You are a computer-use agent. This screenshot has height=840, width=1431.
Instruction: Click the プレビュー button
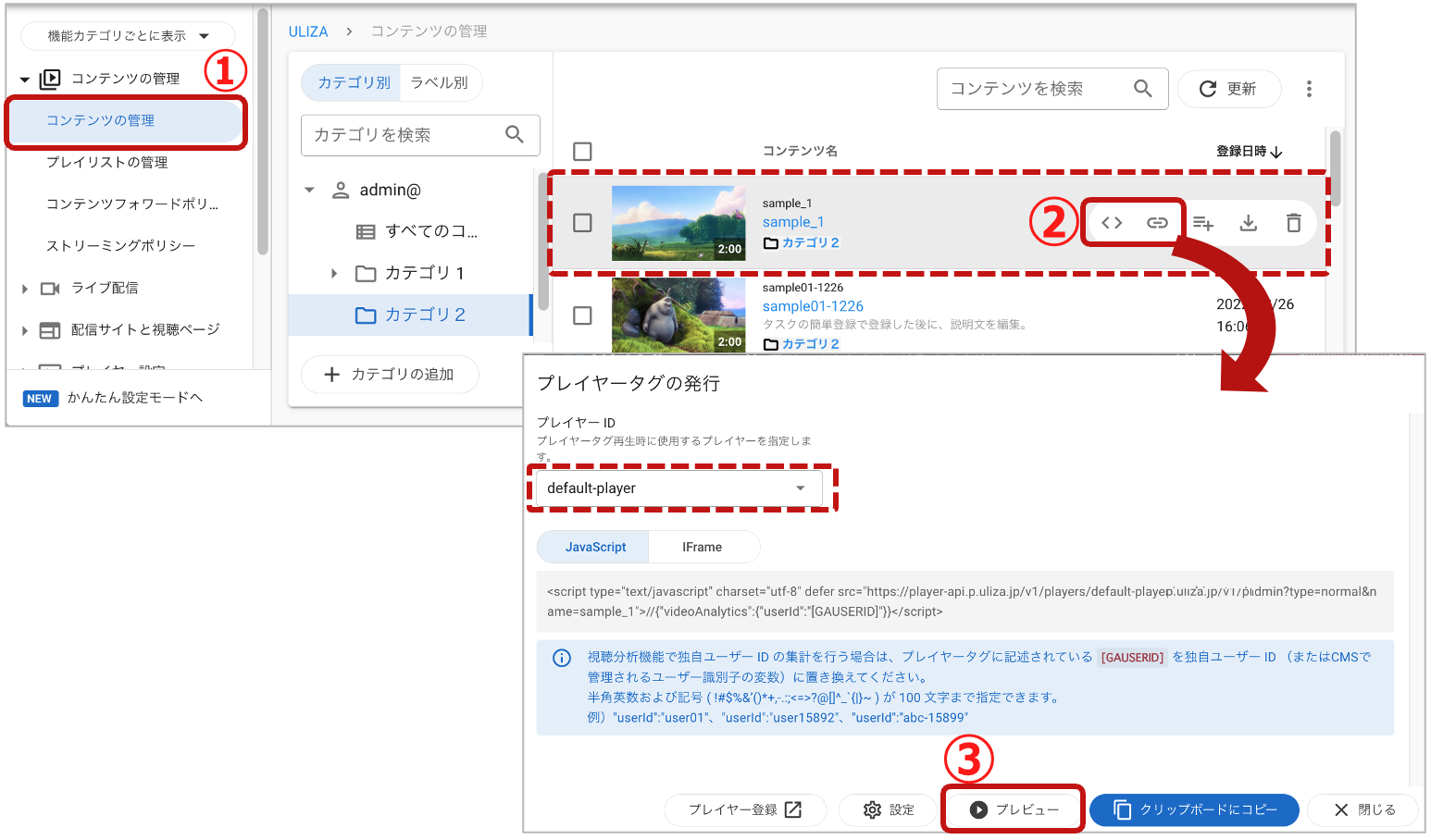click(1014, 809)
